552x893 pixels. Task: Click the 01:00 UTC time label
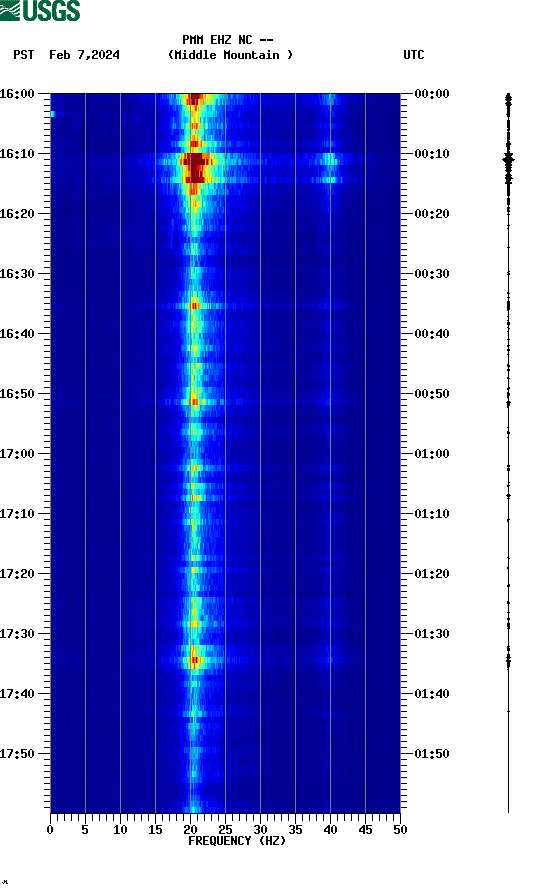point(432,454)
